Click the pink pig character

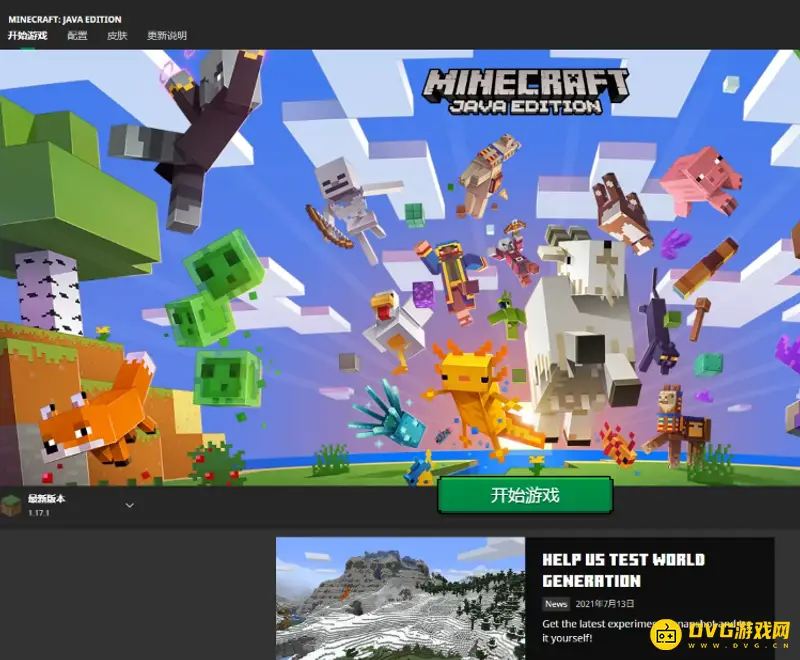coord(703,178)
